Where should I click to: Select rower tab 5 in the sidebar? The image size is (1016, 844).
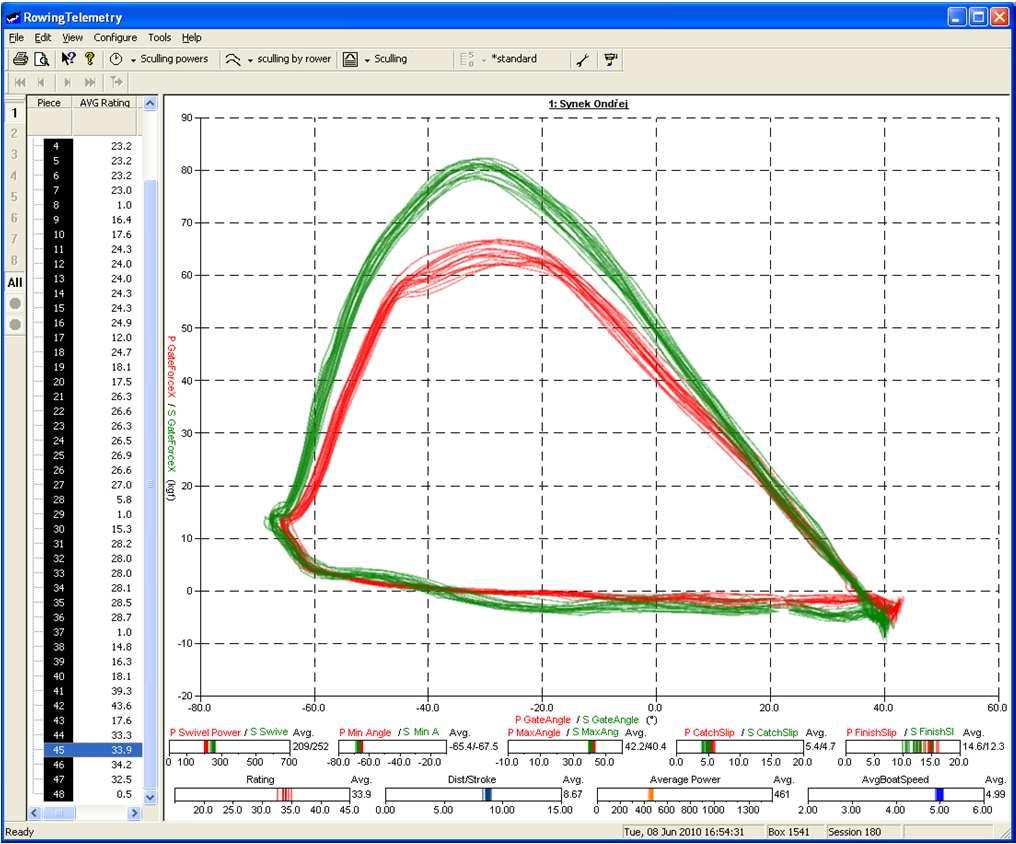click(14, 197)
